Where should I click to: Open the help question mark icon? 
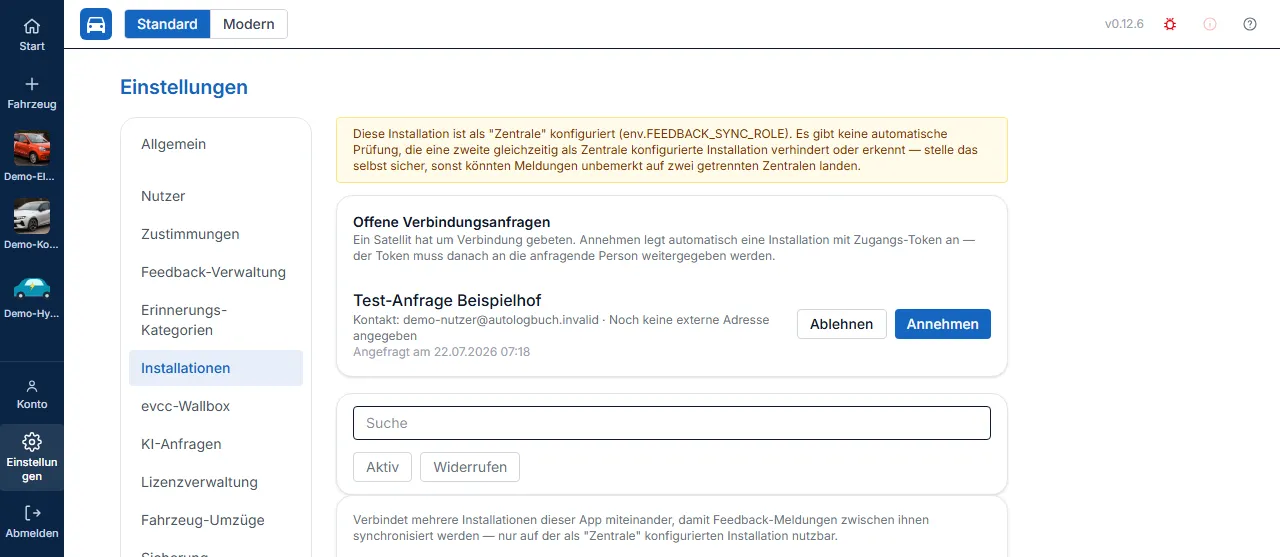(x=1250, y=24)
